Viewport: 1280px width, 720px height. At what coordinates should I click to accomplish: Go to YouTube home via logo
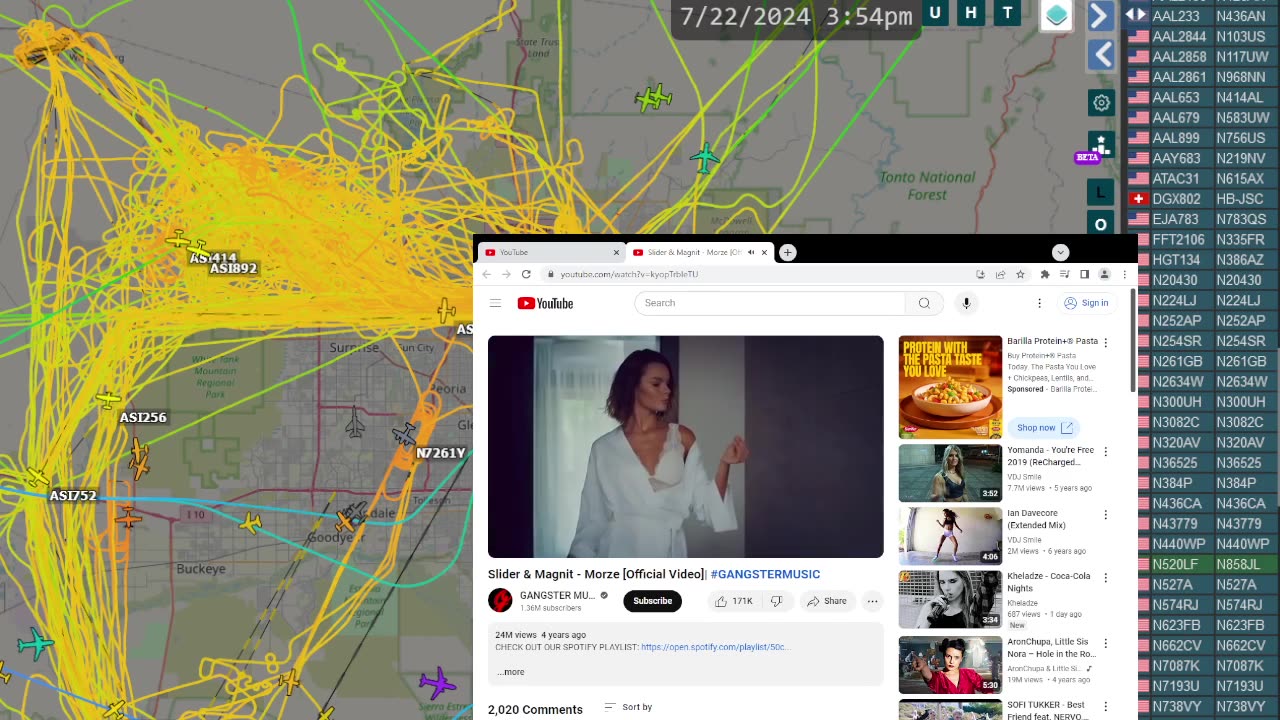tap(545, 303)
